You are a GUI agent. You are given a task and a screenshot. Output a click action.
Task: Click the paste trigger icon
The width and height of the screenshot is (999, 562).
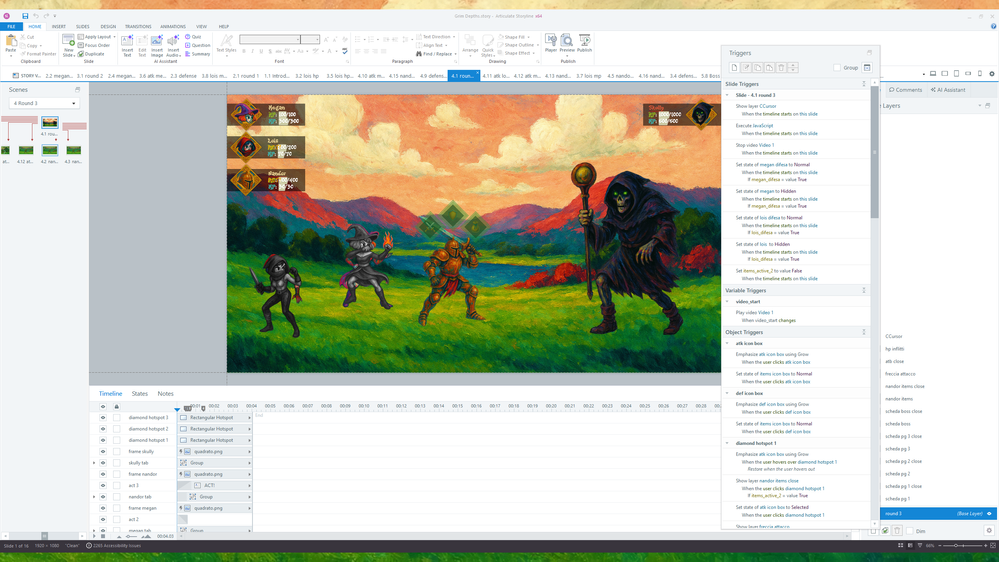(769, 68)
